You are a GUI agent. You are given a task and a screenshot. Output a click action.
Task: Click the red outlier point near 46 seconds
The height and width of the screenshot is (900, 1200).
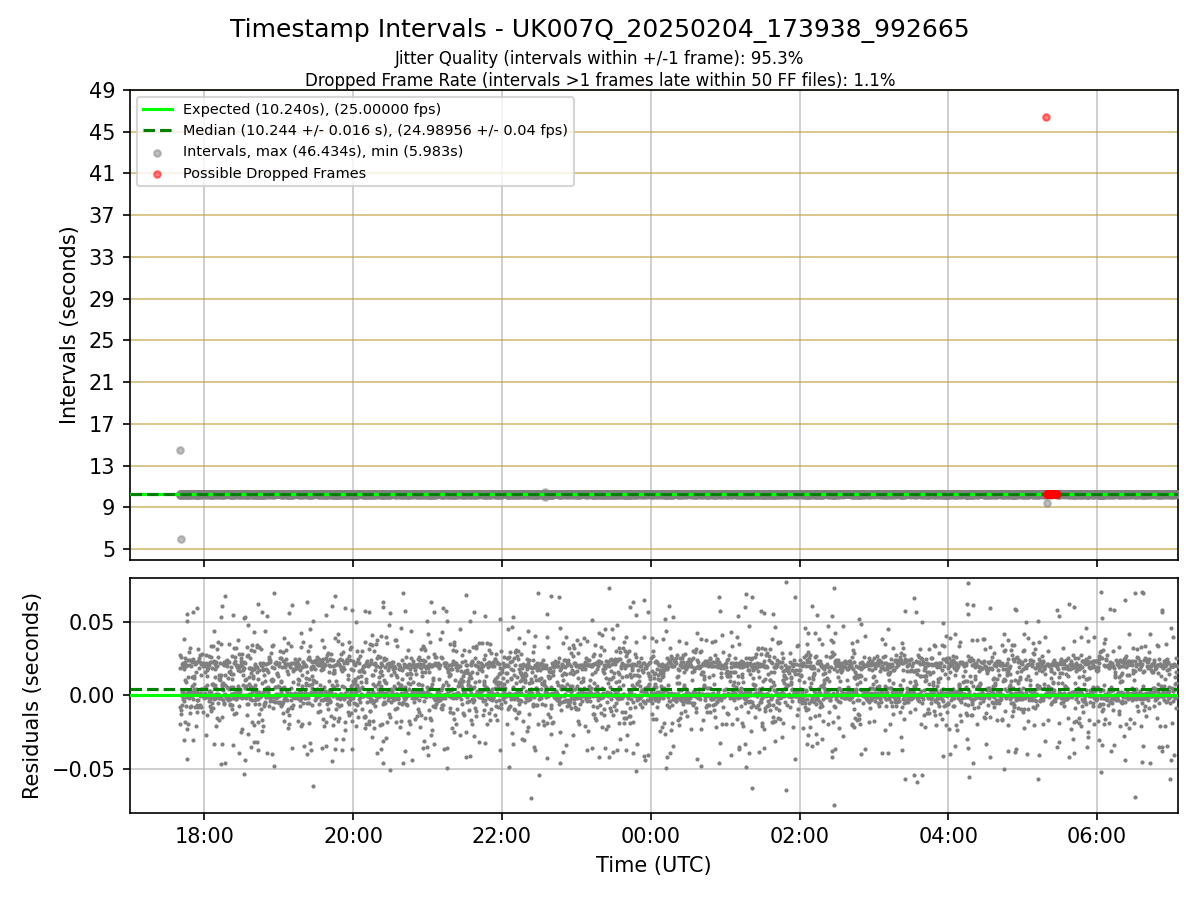(x=1046, y=117)
